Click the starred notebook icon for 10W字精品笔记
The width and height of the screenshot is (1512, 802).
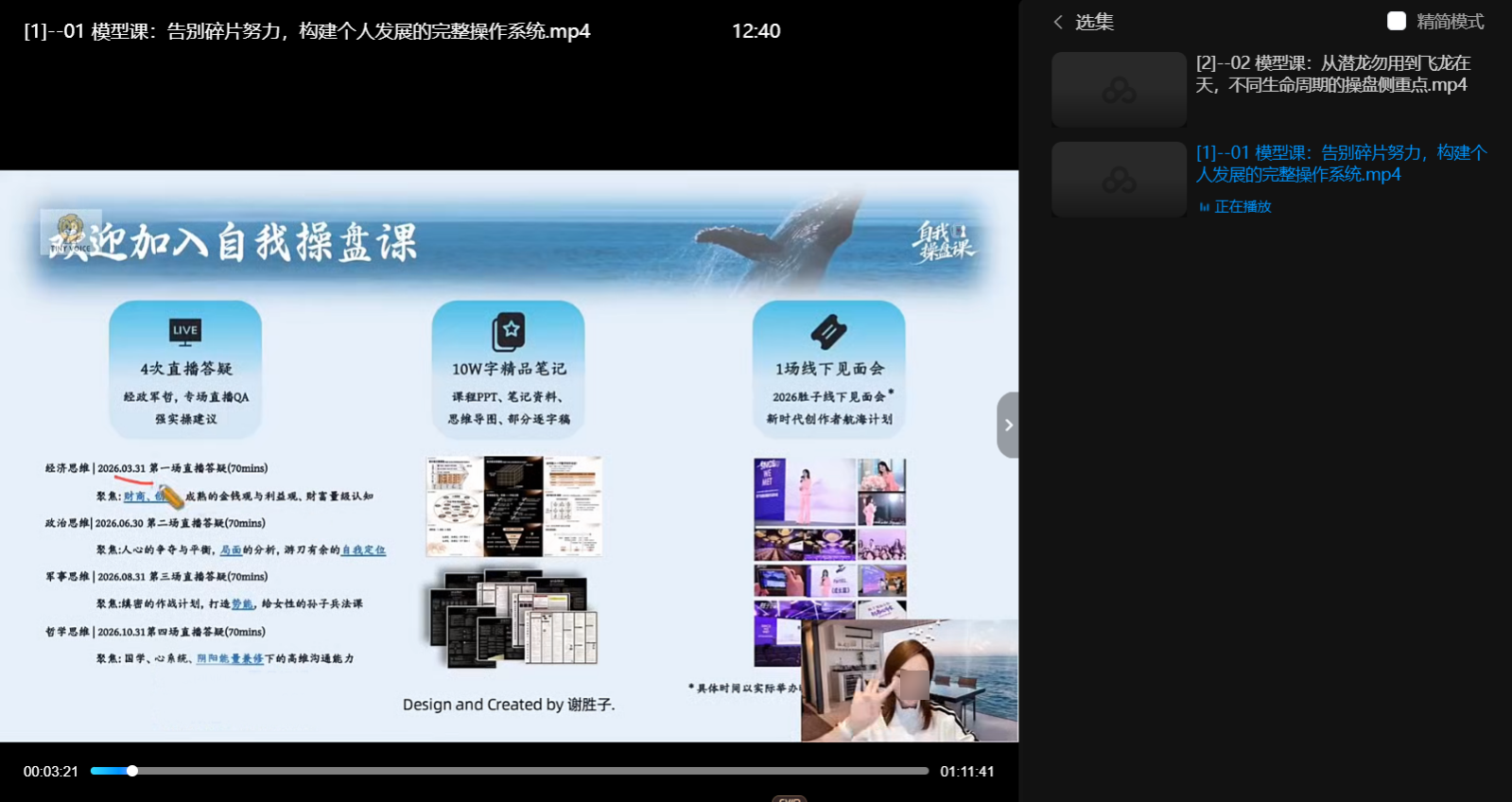[508, 331]
